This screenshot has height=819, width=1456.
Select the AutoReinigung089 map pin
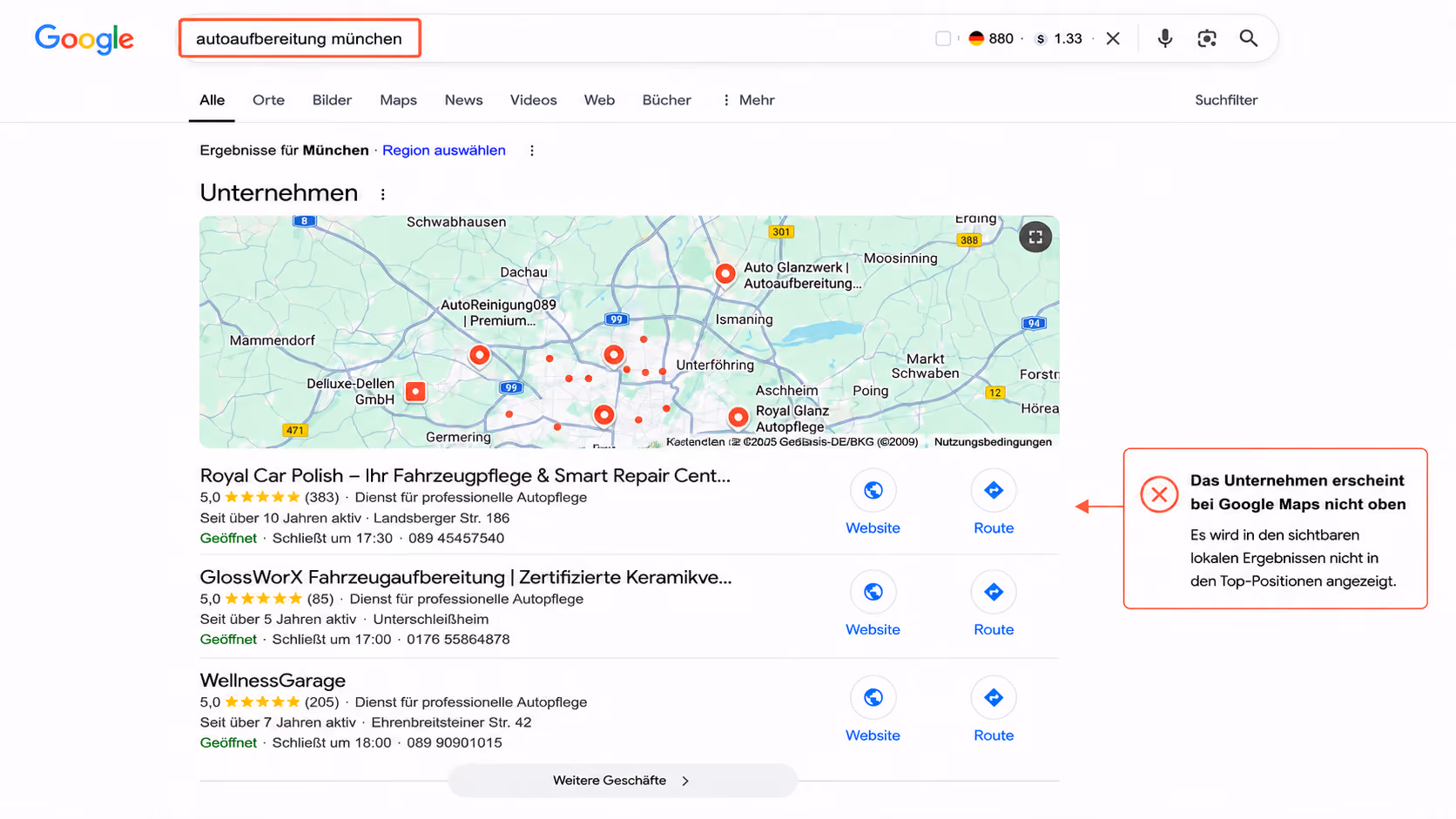[479, 354]
